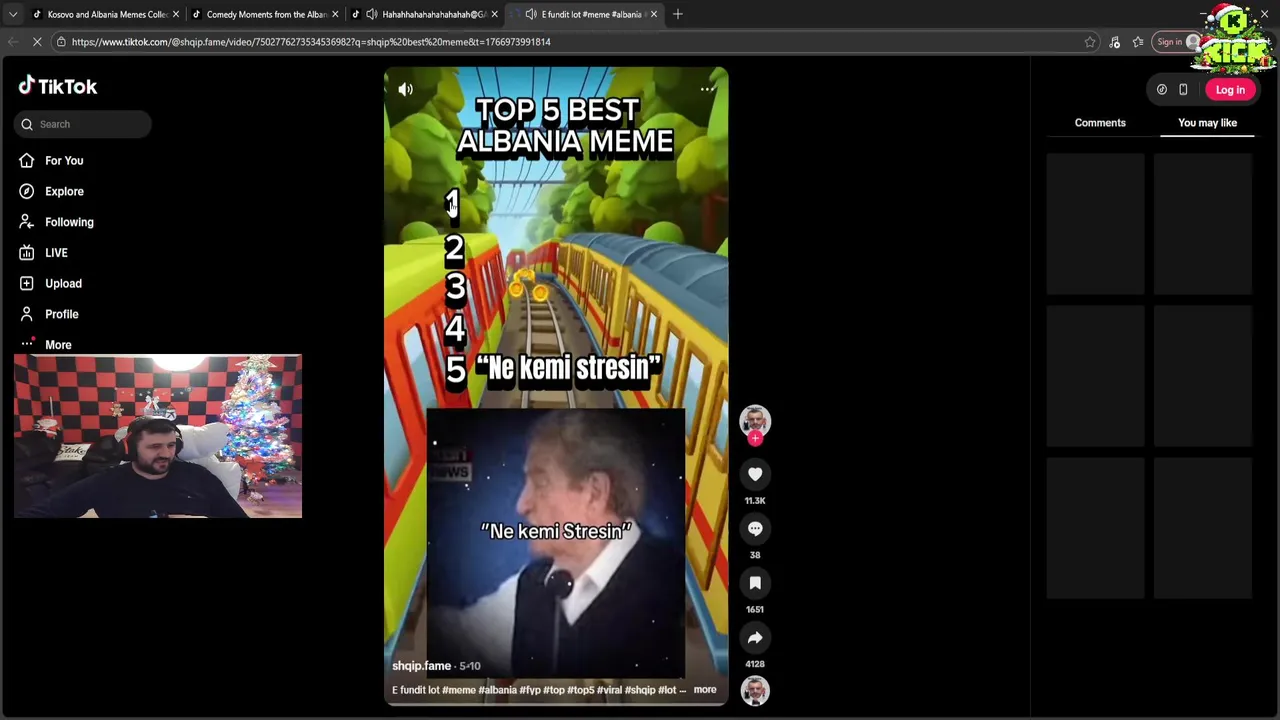Click the video to pause playback
1280x720 pixels.
pyautogui.click(x=556, y=386)
